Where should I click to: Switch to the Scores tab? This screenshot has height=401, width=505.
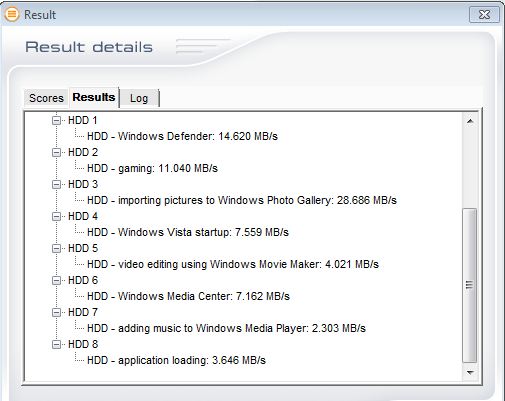pyautogui.click(x=46, y=98)
